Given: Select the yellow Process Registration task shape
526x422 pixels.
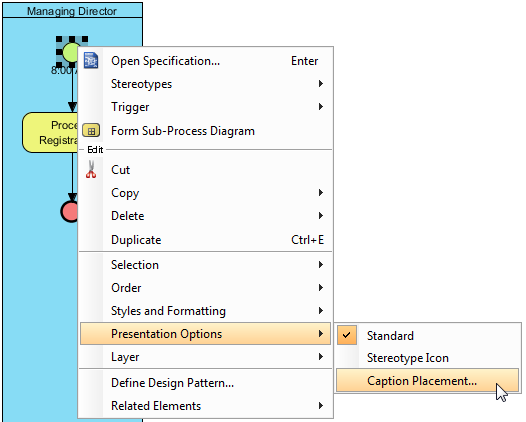Looking at the screenshot, I should pyautogui.click(x=50, y=133).
